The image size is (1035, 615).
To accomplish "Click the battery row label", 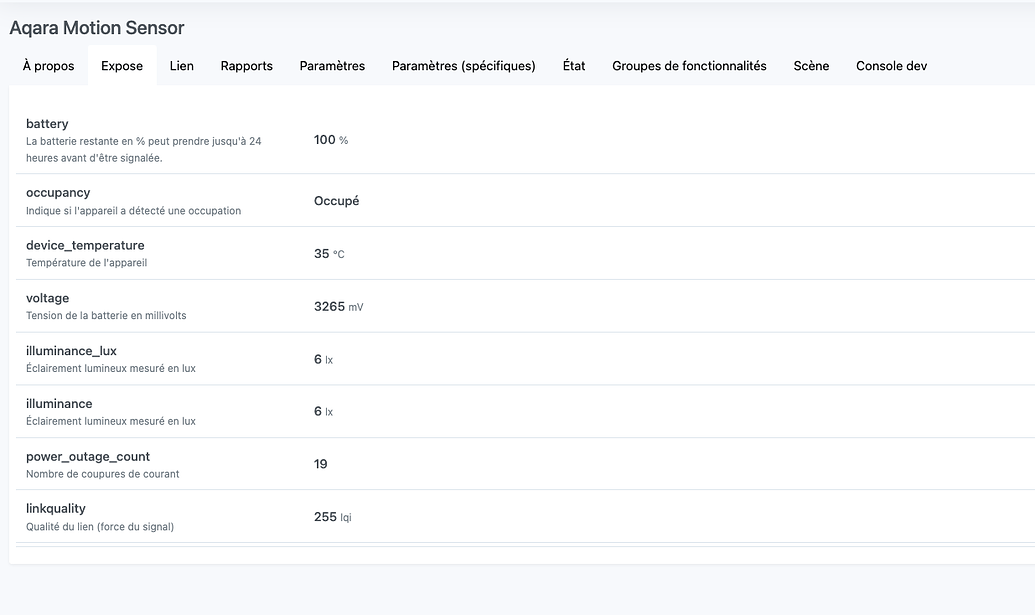I will (47, 124).
